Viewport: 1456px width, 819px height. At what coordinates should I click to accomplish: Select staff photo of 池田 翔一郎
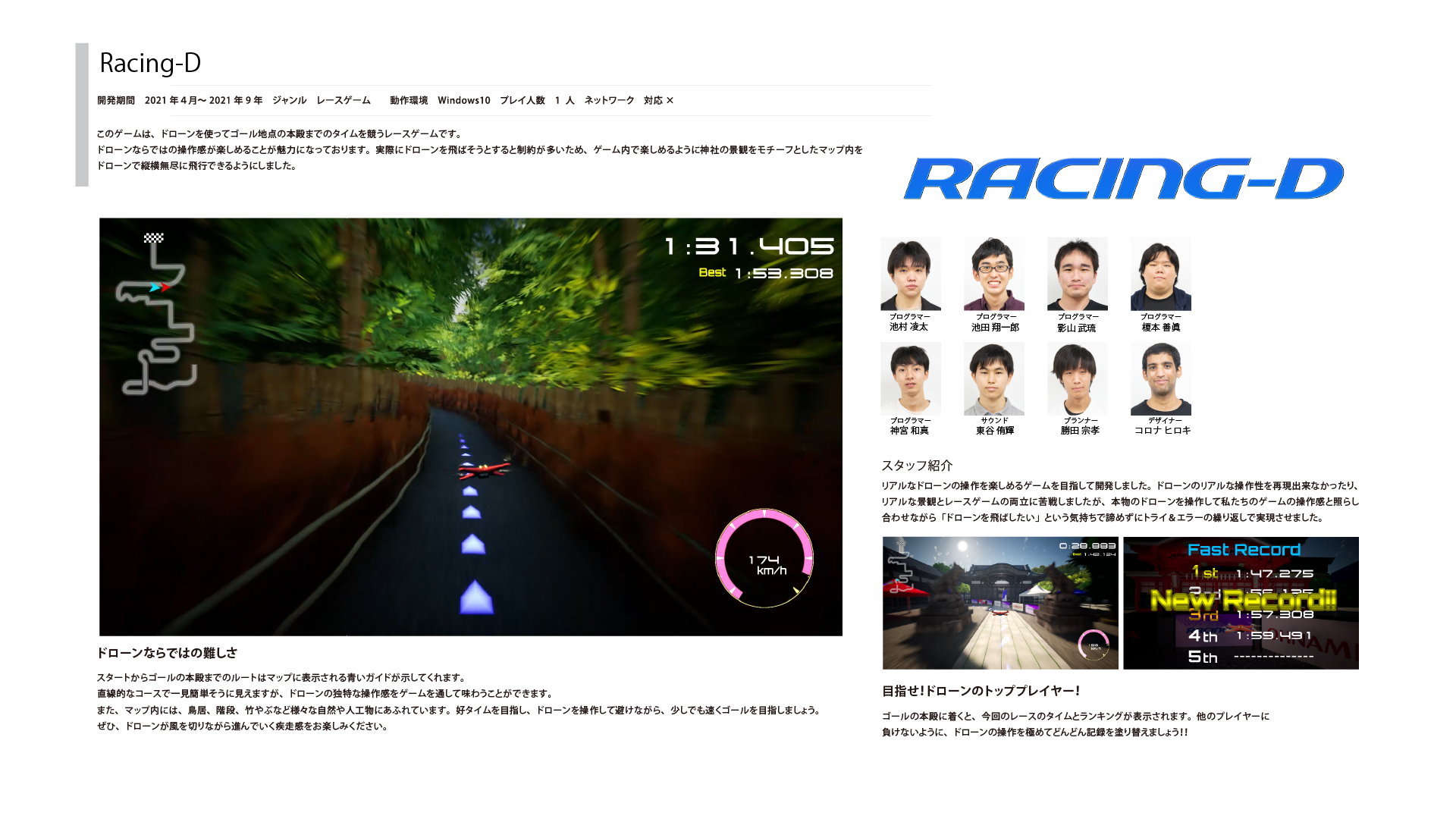click(993, 274)
